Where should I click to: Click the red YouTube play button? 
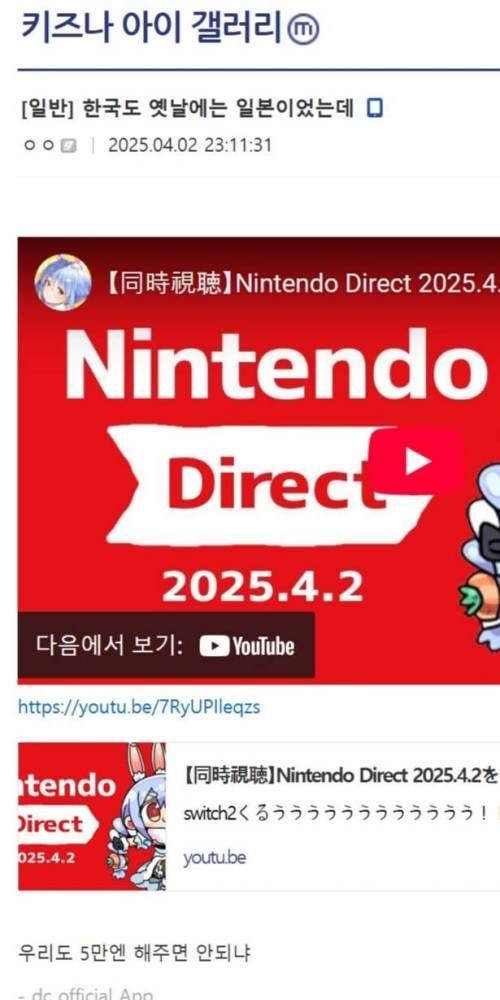coord(416,461)
